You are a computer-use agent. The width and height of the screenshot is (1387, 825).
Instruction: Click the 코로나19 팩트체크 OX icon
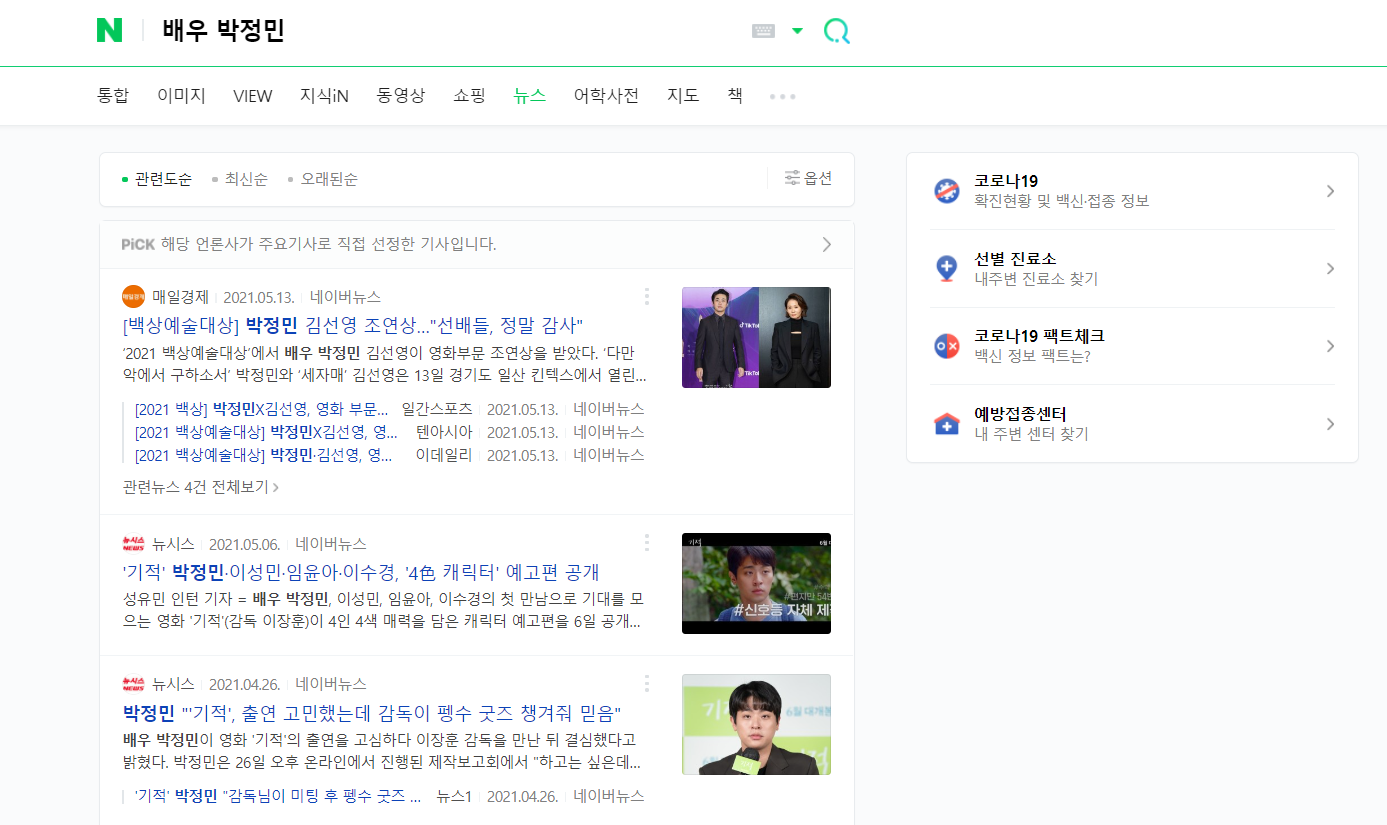tap(946, 346)
